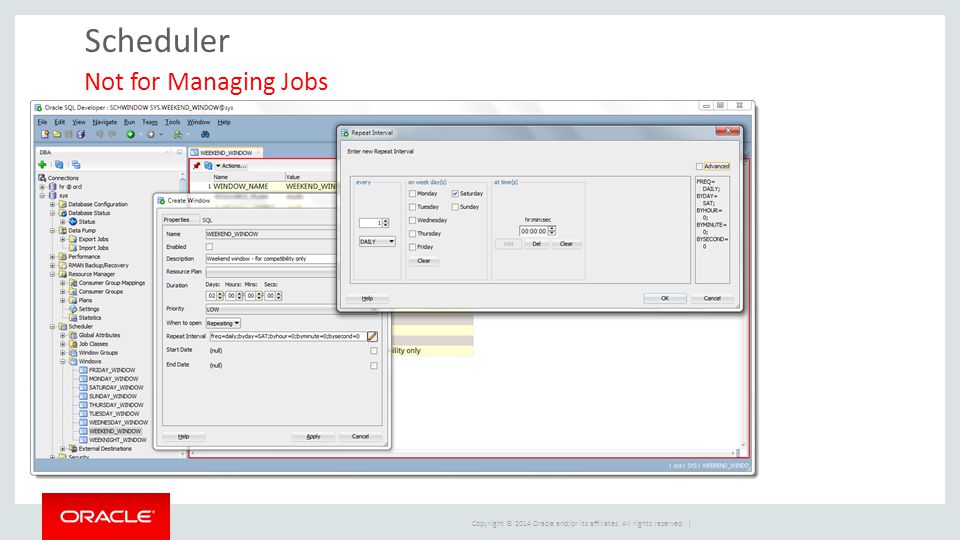Open the Tools menu

click(x=173, y=122)
